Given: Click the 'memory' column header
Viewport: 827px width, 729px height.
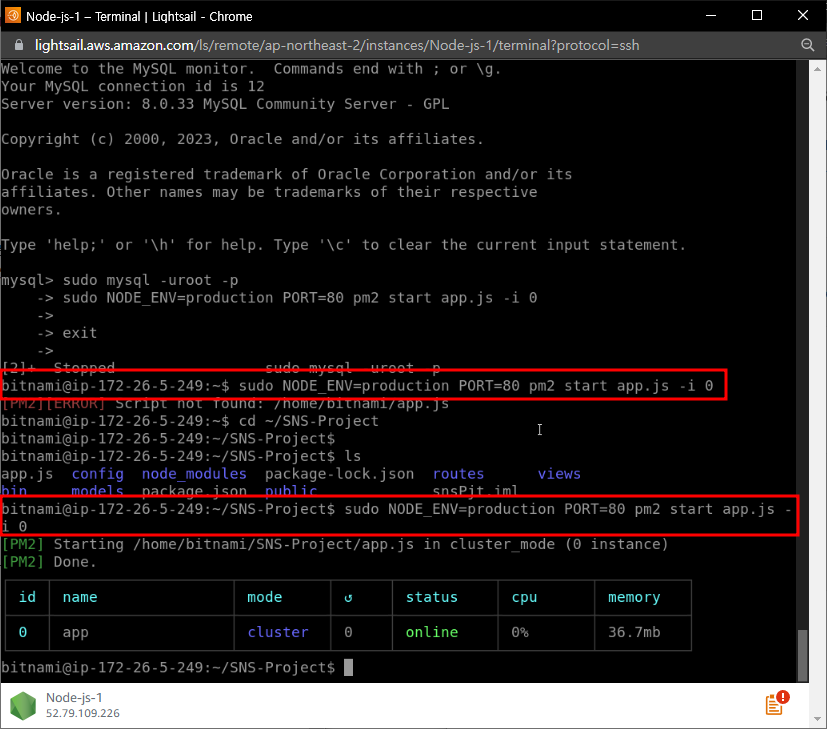Looking at the screenshot, I should (x=634, y=597).
